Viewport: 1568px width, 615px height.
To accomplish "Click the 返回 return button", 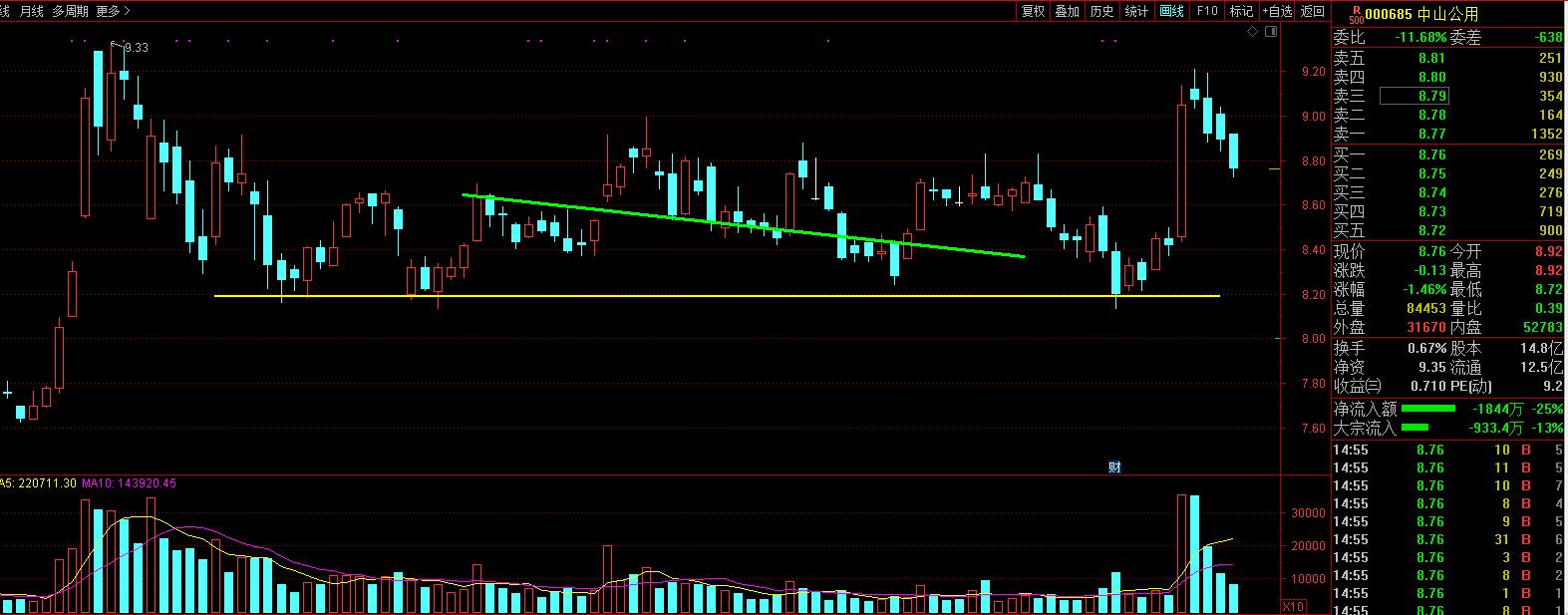I will pos(1313,11).
